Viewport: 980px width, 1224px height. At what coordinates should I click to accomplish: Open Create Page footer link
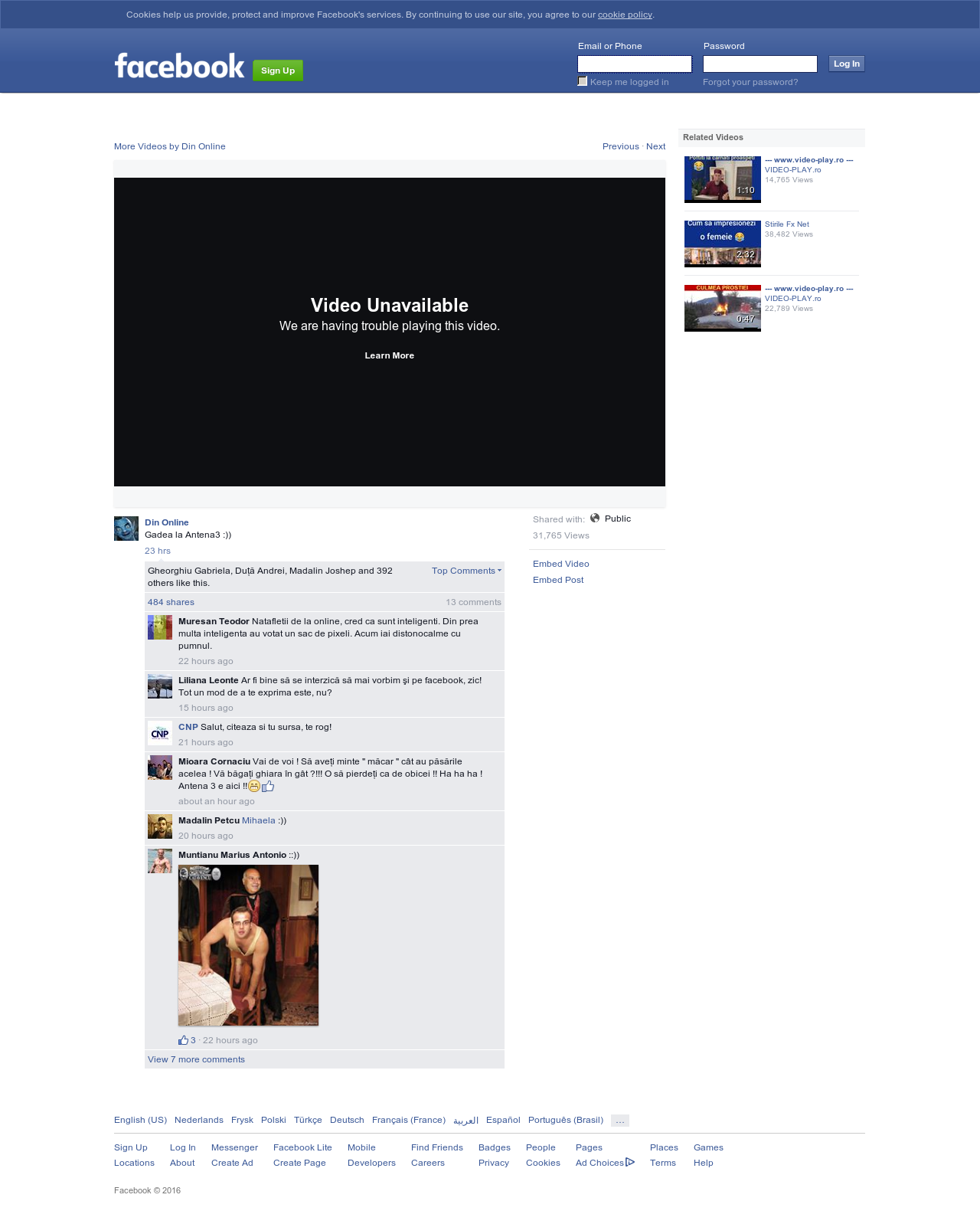coord(299,1163)
